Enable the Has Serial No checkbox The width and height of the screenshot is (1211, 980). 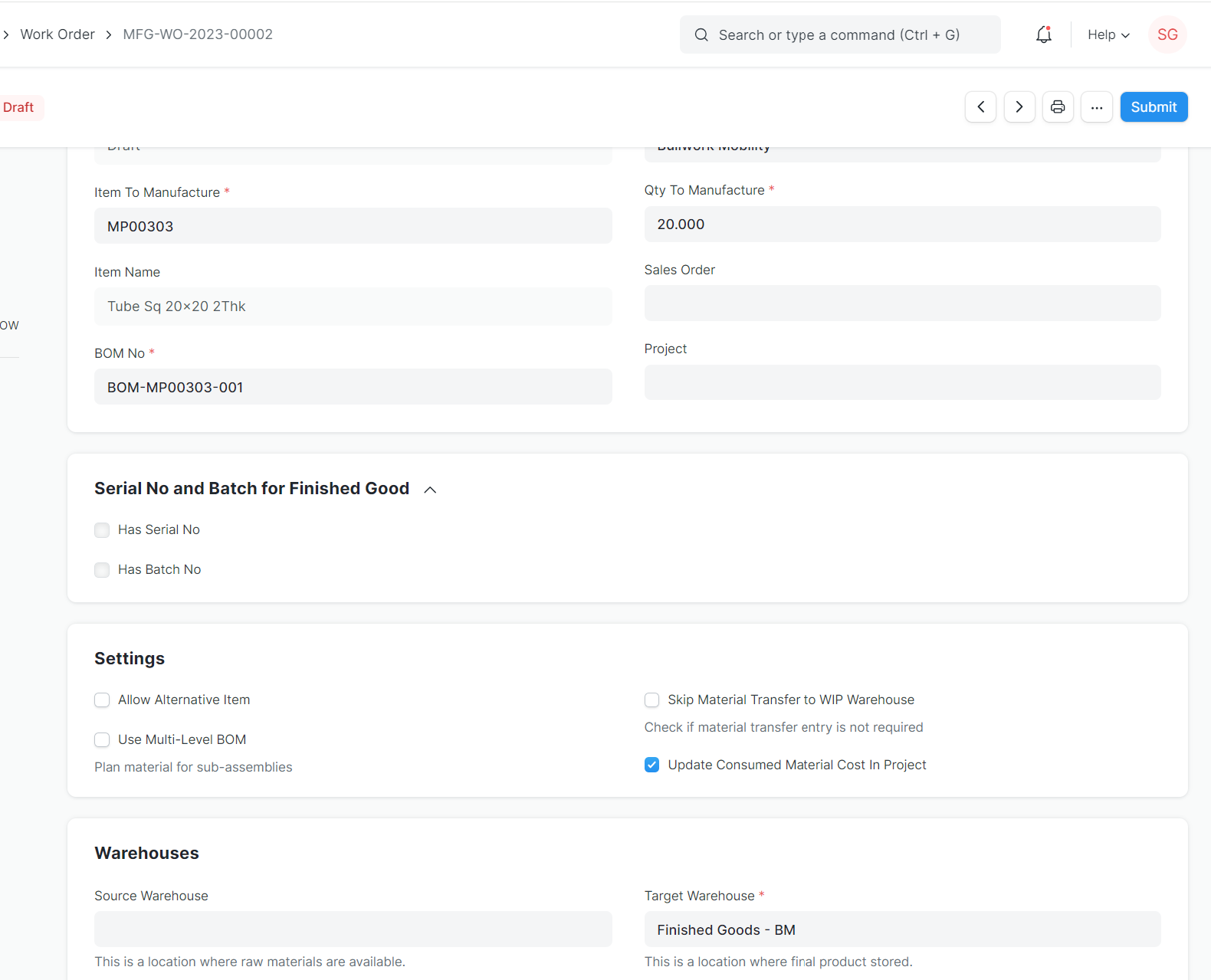click(x=102, y=530)
